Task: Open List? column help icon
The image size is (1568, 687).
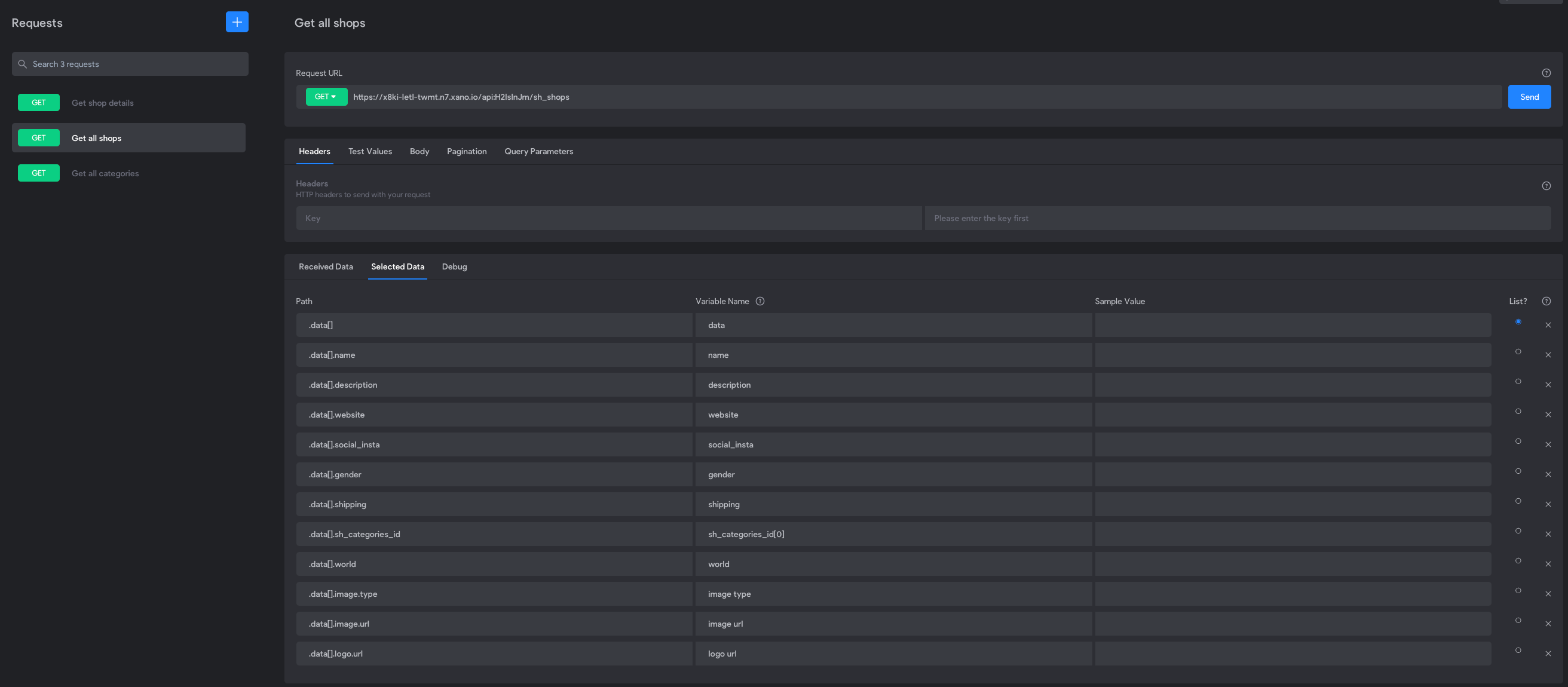Action: click(x=1545, y=301)
